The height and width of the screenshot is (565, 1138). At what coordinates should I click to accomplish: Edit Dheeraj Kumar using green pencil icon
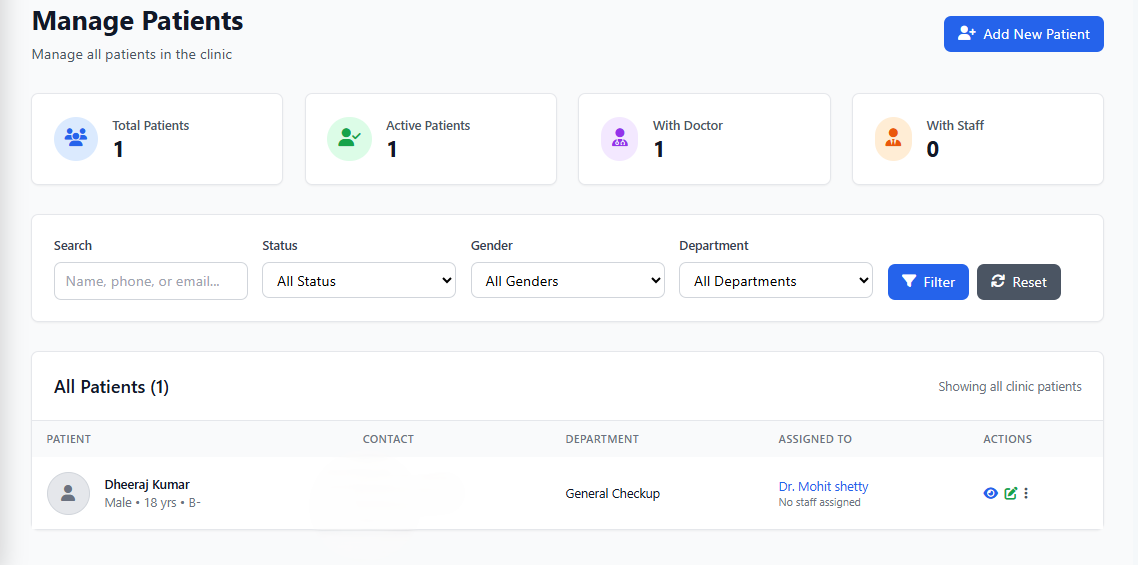click(1010, 493)
